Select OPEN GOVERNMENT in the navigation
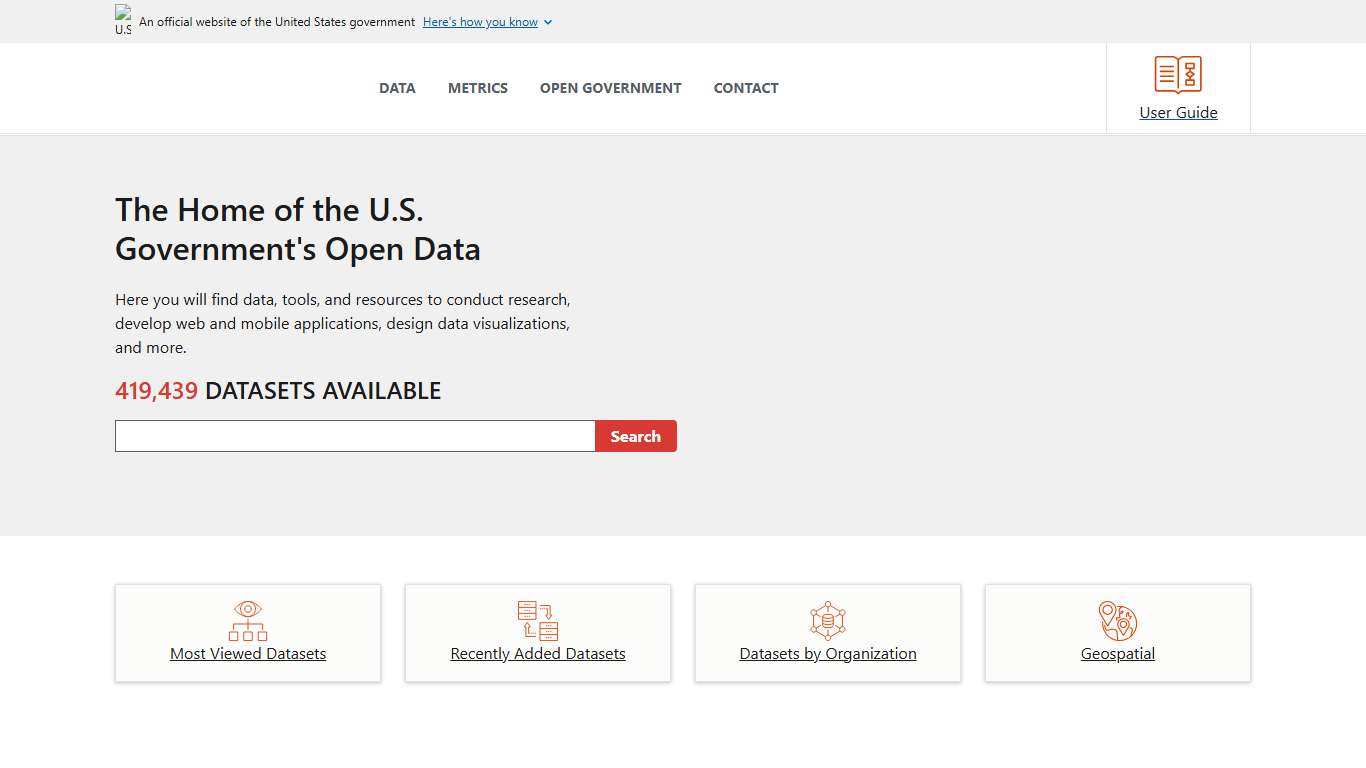The image size is (1366, 768). pos(610,88)
